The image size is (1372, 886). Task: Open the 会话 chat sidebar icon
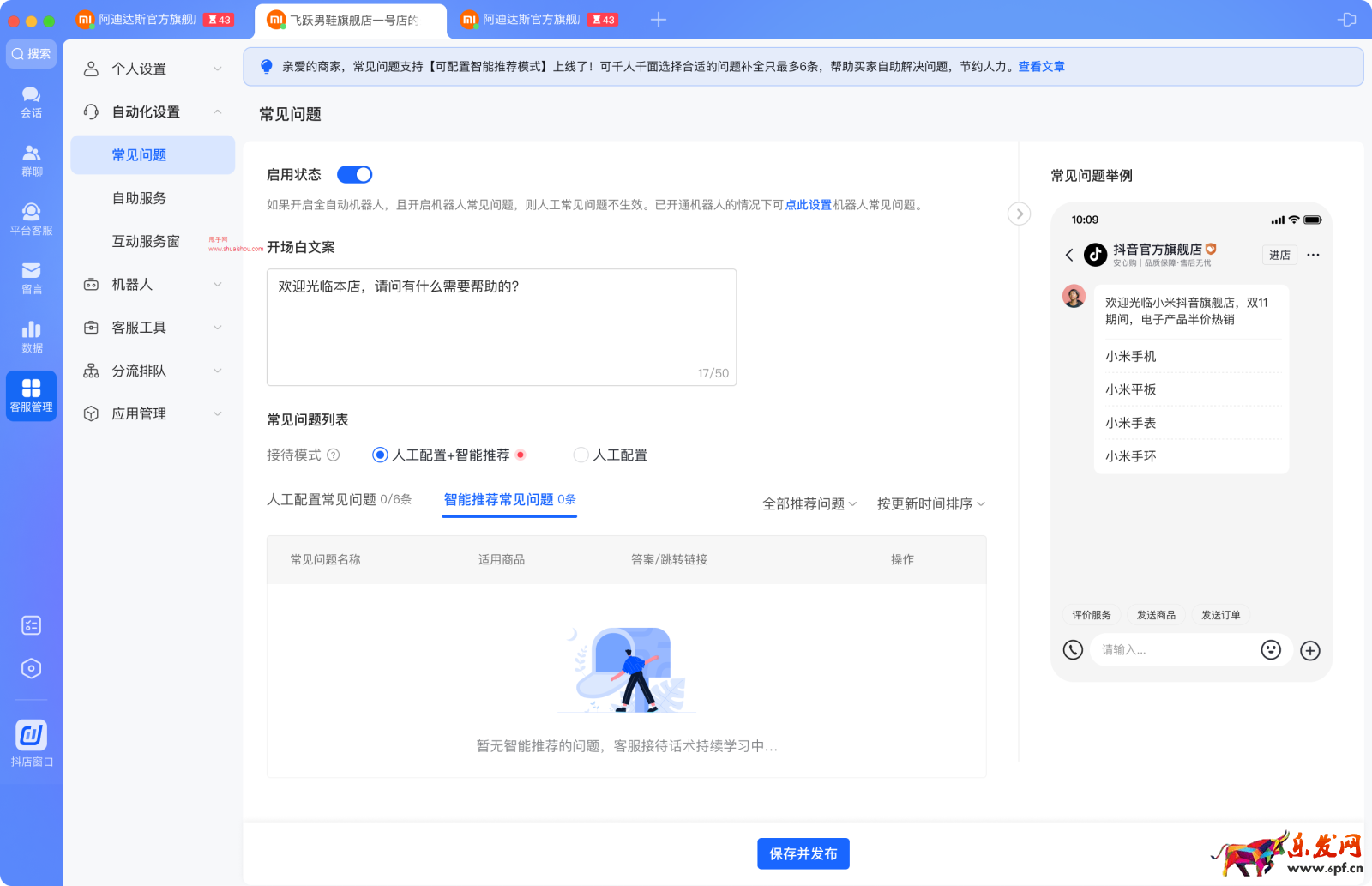(x=31, y=102)
